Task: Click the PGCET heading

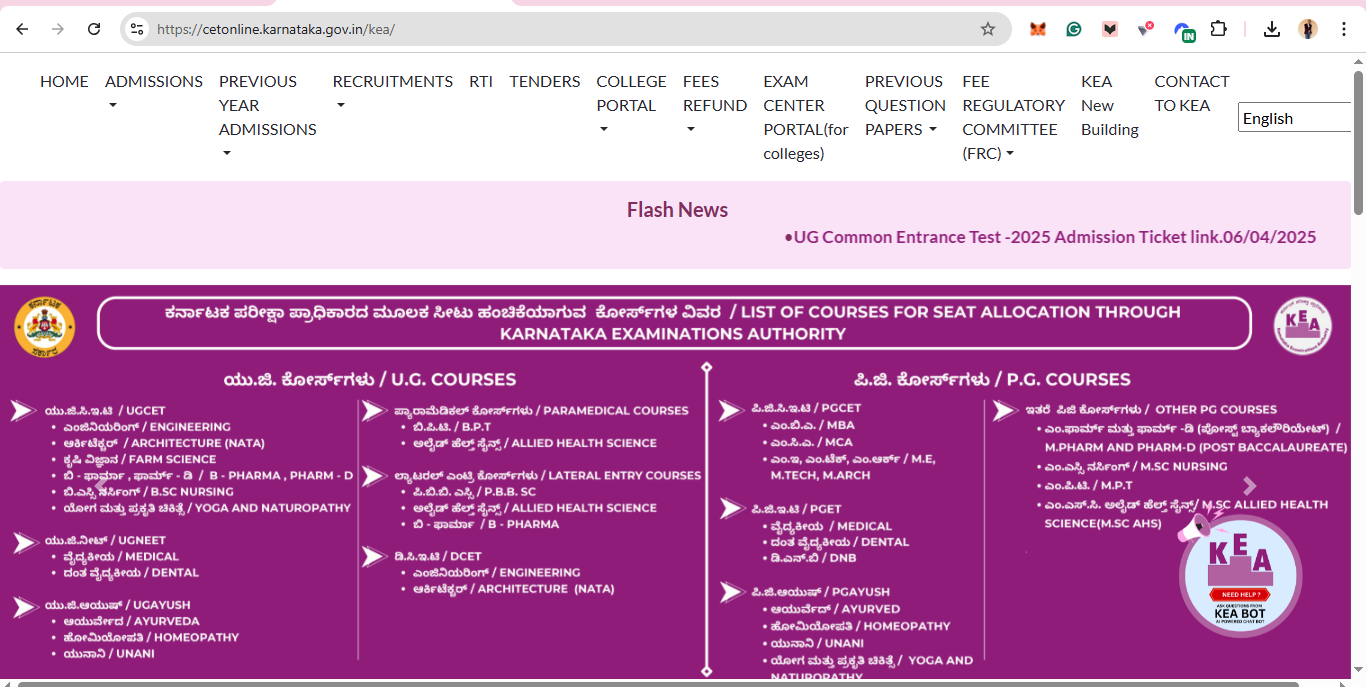Action: pyautogui.click(x=806, y=408)
